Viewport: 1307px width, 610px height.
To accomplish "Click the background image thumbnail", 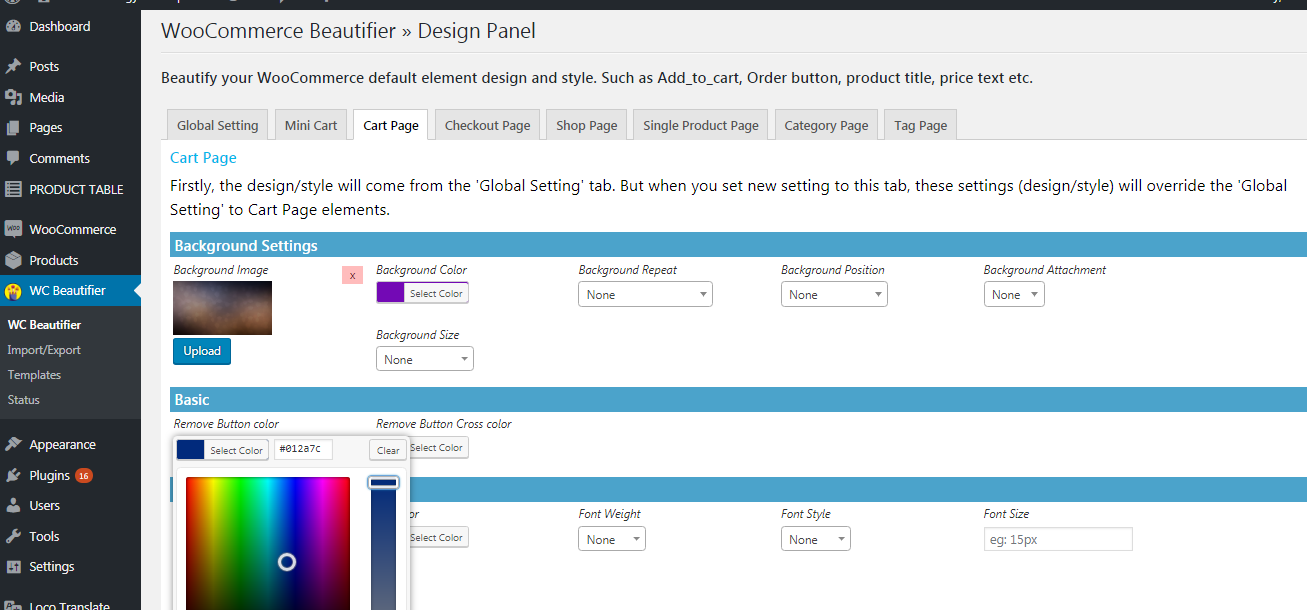I will pyautogui.click(x=222, y=308).
